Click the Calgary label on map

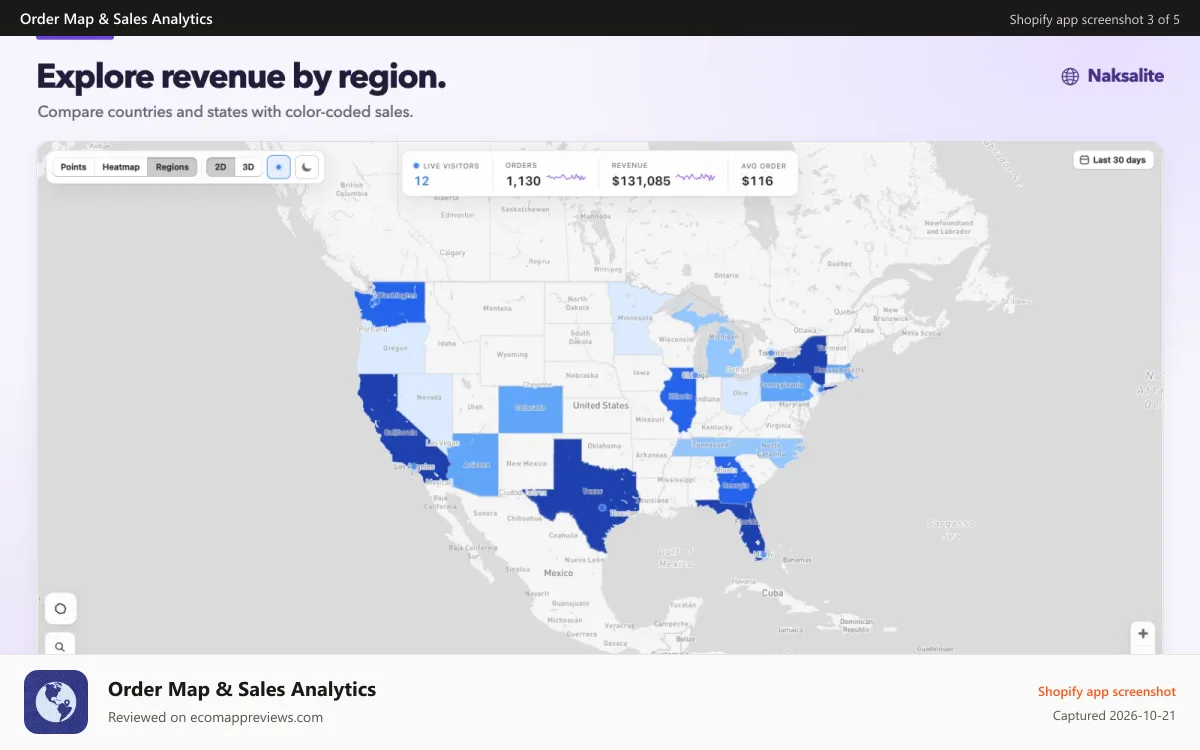453,253
